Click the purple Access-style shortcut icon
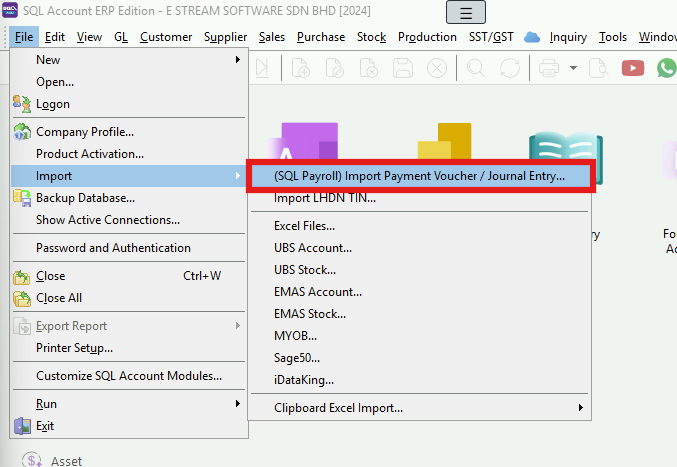Viewport: 677px width, 467px height. click(304, 141)
